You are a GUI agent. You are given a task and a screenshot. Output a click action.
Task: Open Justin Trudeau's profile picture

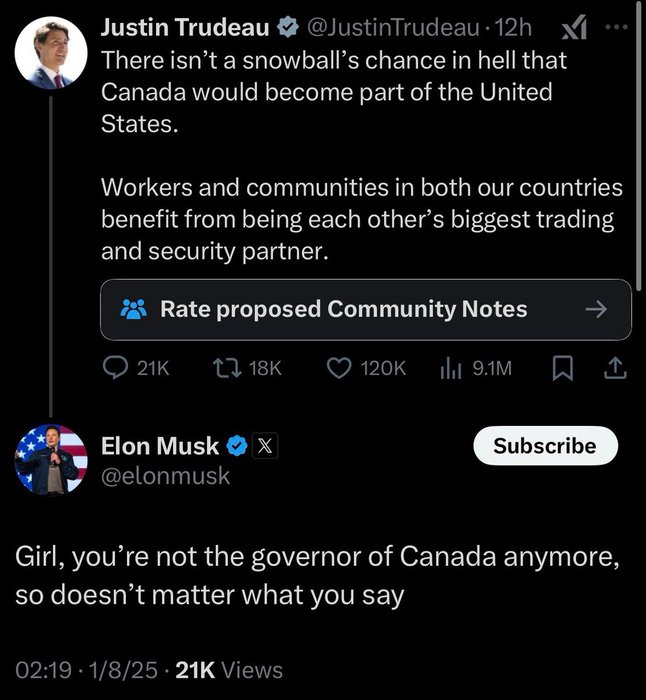pyautogui.click(x=51, y=52)
